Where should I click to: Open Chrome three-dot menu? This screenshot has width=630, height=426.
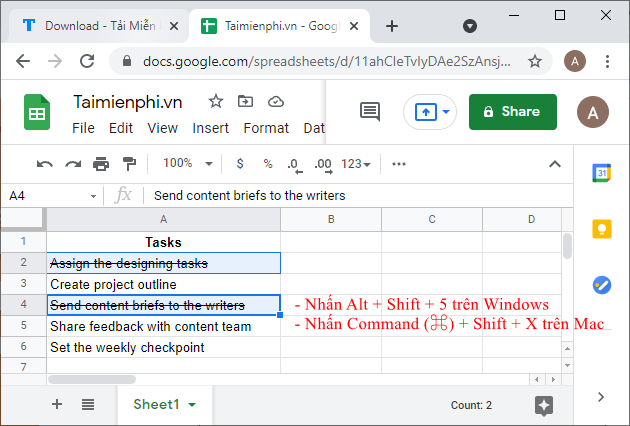608,61
